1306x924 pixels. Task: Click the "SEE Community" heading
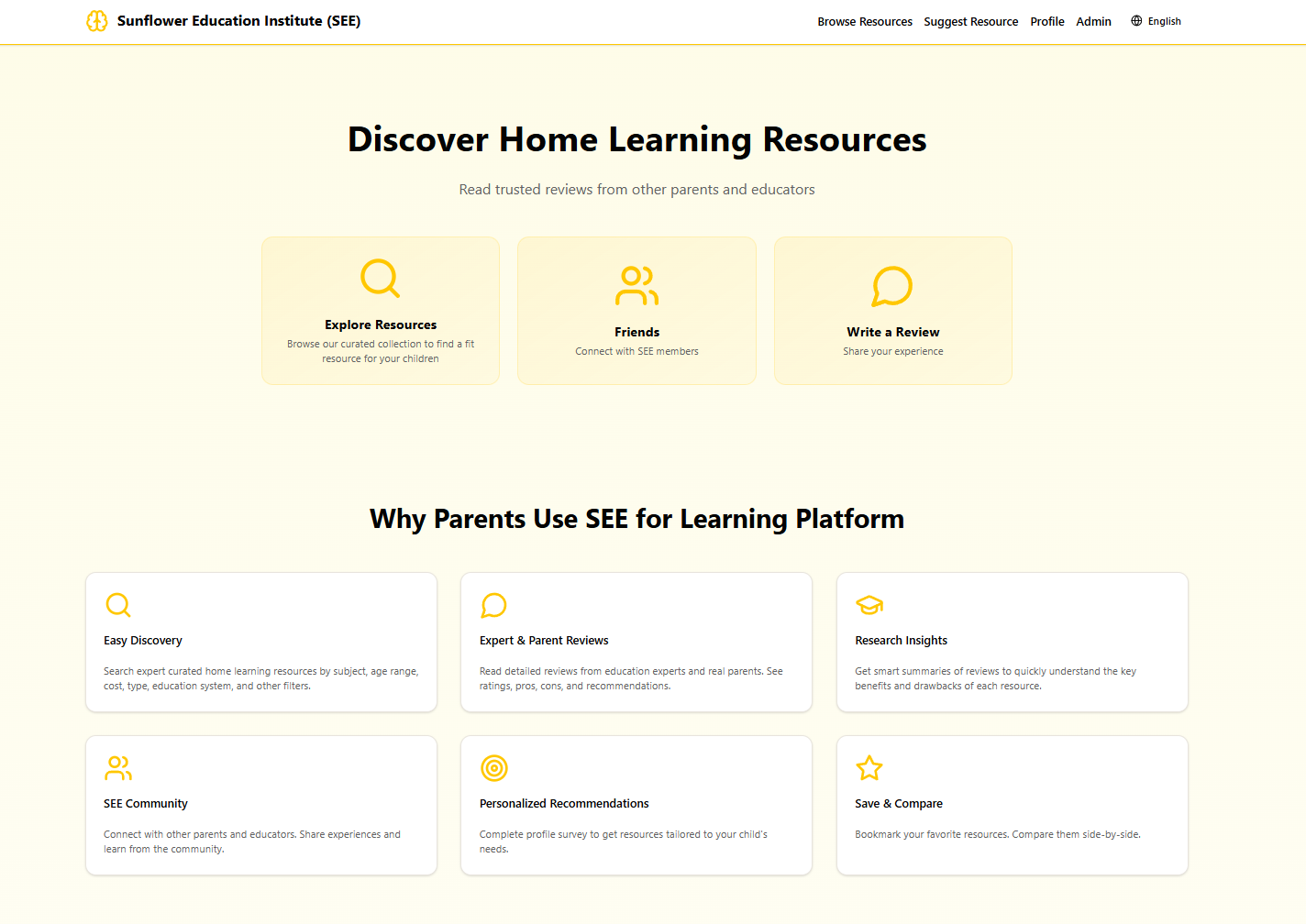(x=146, y=804)
